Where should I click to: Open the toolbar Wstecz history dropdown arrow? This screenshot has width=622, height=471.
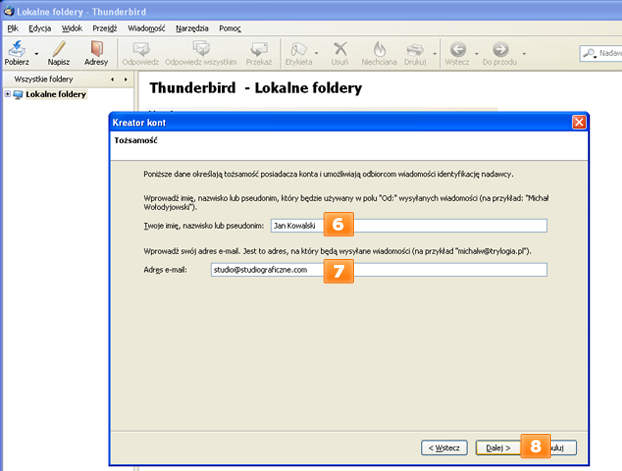tap(477, 54)
